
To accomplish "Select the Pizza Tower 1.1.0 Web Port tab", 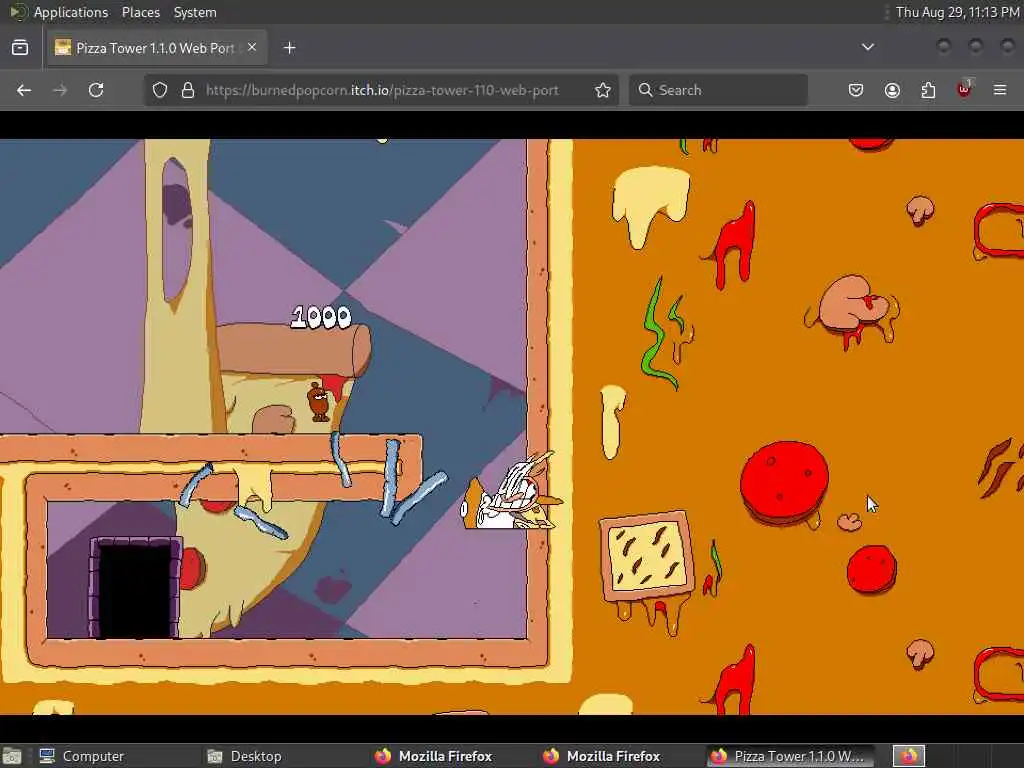I will pyautogui.click(x=157, y=48).
